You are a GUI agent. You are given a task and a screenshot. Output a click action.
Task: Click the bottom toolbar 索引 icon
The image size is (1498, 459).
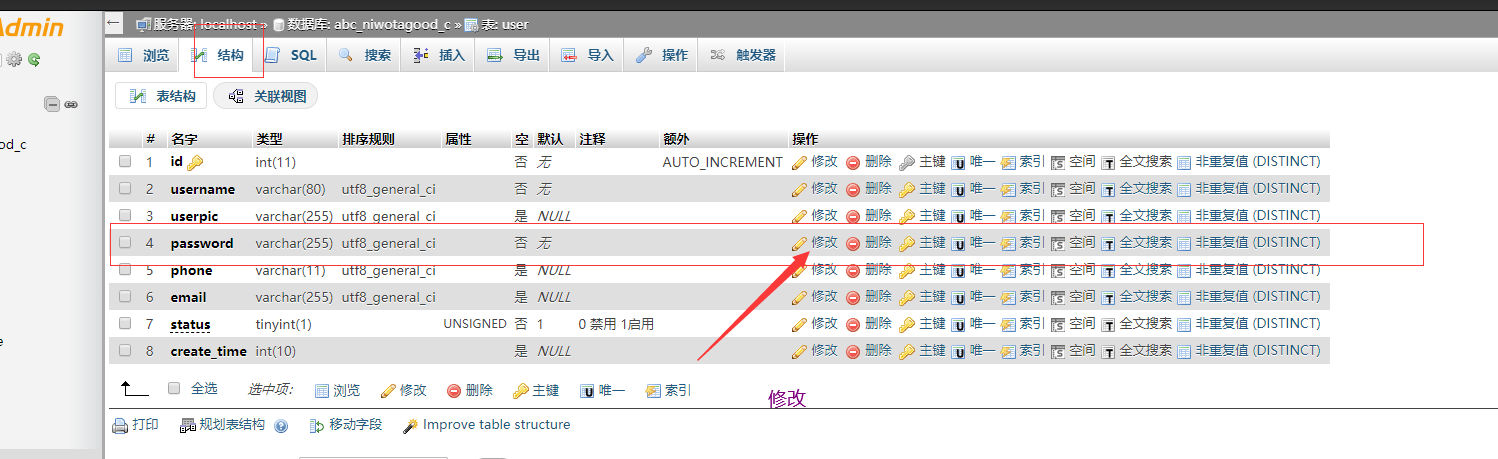click(x=653, y=391)
